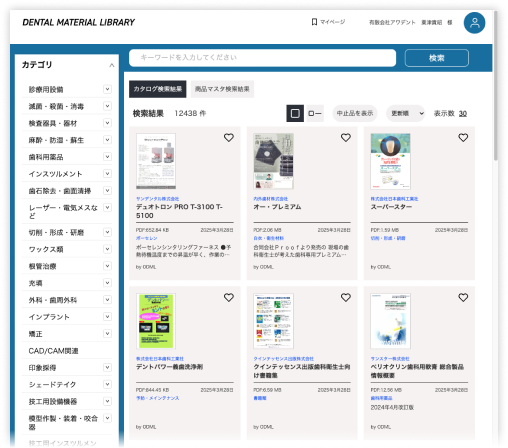
Task: Click the page vertical scrollbar
Action: pyautogui.click(x=495, y=87)
